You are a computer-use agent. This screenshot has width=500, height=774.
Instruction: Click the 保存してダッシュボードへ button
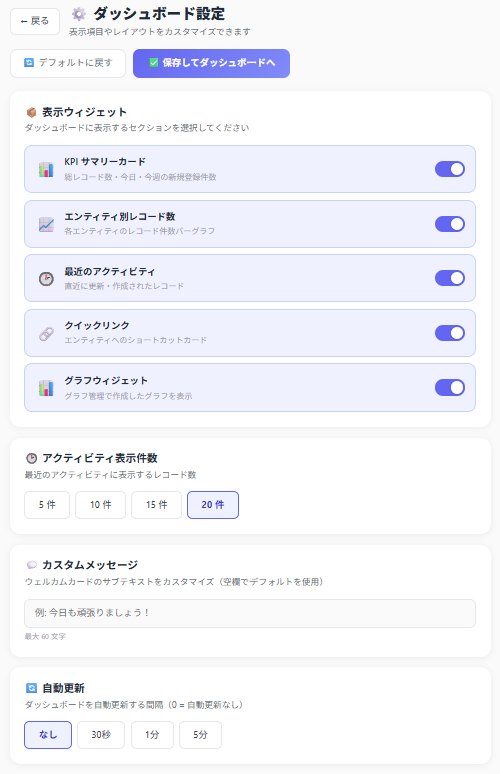tap(211, 63)
